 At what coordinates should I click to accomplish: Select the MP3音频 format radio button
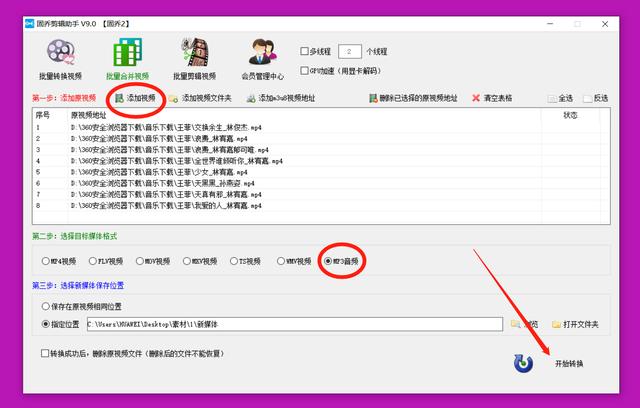[328, 261]
